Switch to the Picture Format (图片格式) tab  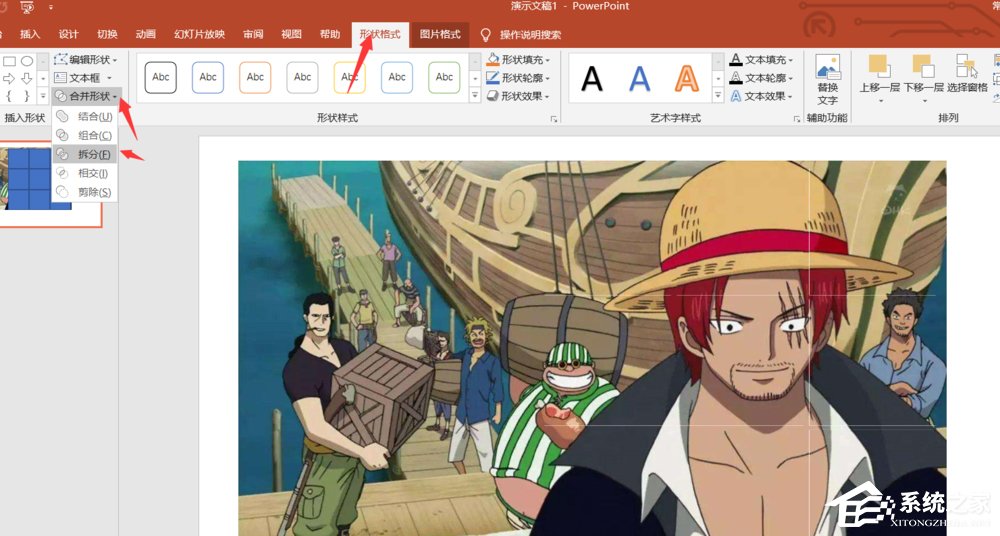click(440, 34)
